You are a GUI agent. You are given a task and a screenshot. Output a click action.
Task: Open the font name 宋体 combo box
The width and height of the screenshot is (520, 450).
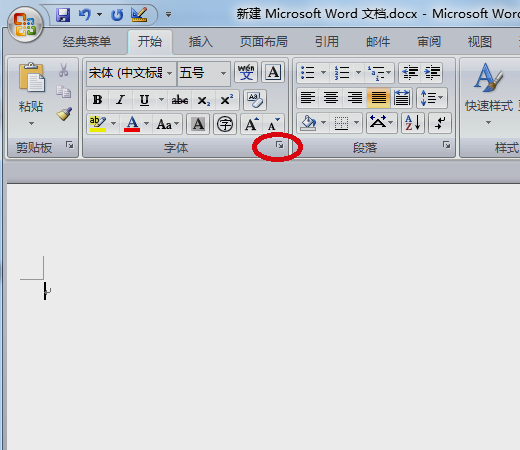point(131,73)
